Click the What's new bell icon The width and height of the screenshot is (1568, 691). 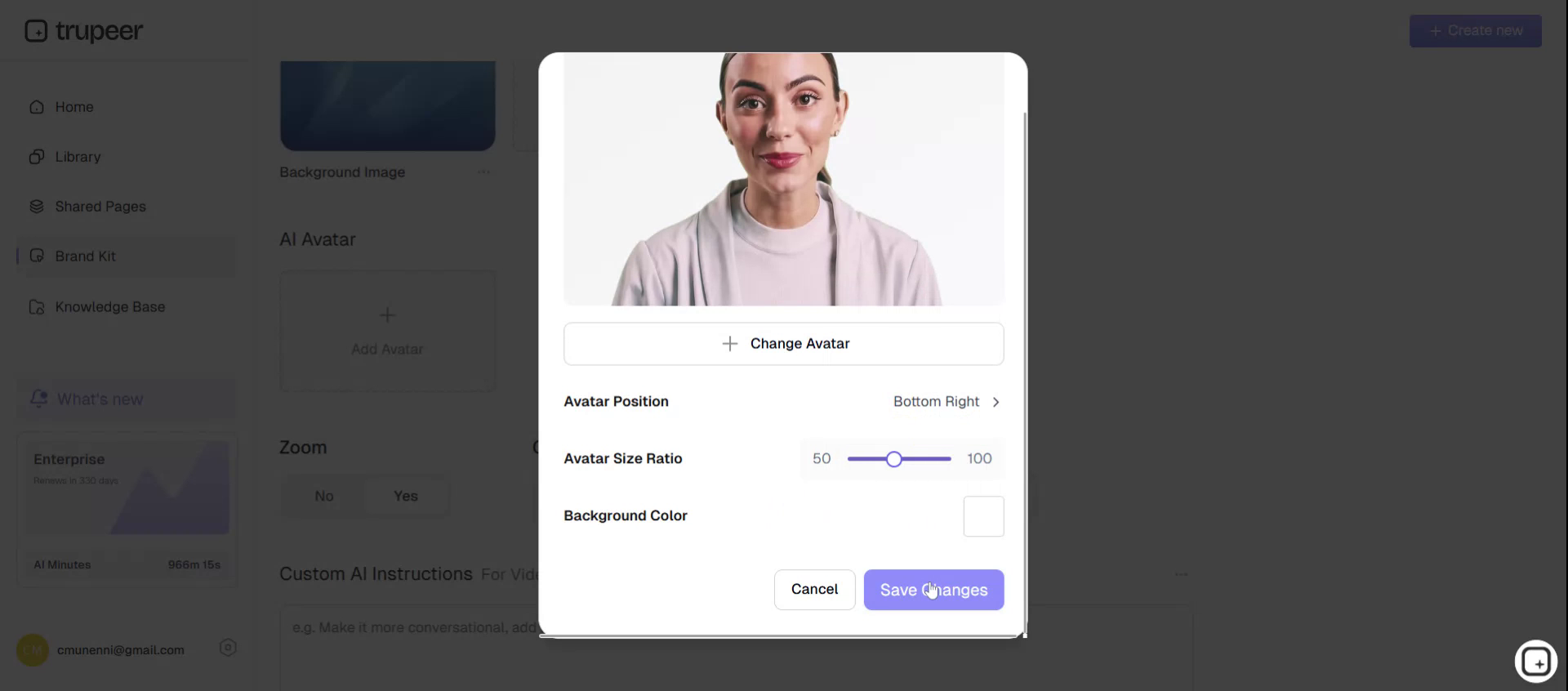pos(38,399)
